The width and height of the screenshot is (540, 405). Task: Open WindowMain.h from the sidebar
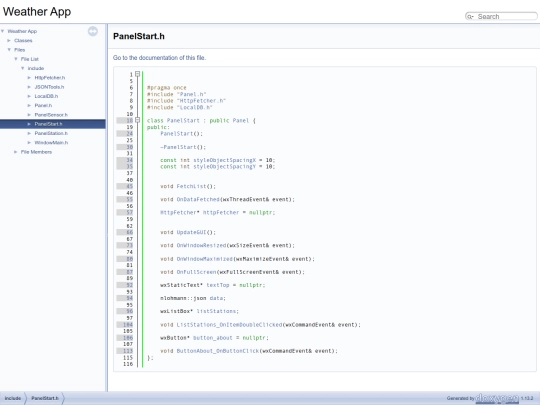pos(51,143)
